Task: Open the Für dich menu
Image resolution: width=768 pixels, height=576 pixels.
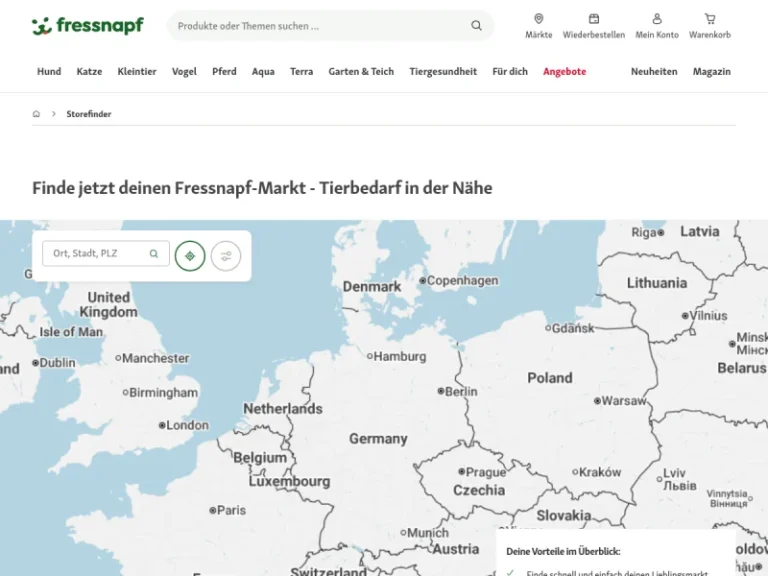Action: [510, 72]
